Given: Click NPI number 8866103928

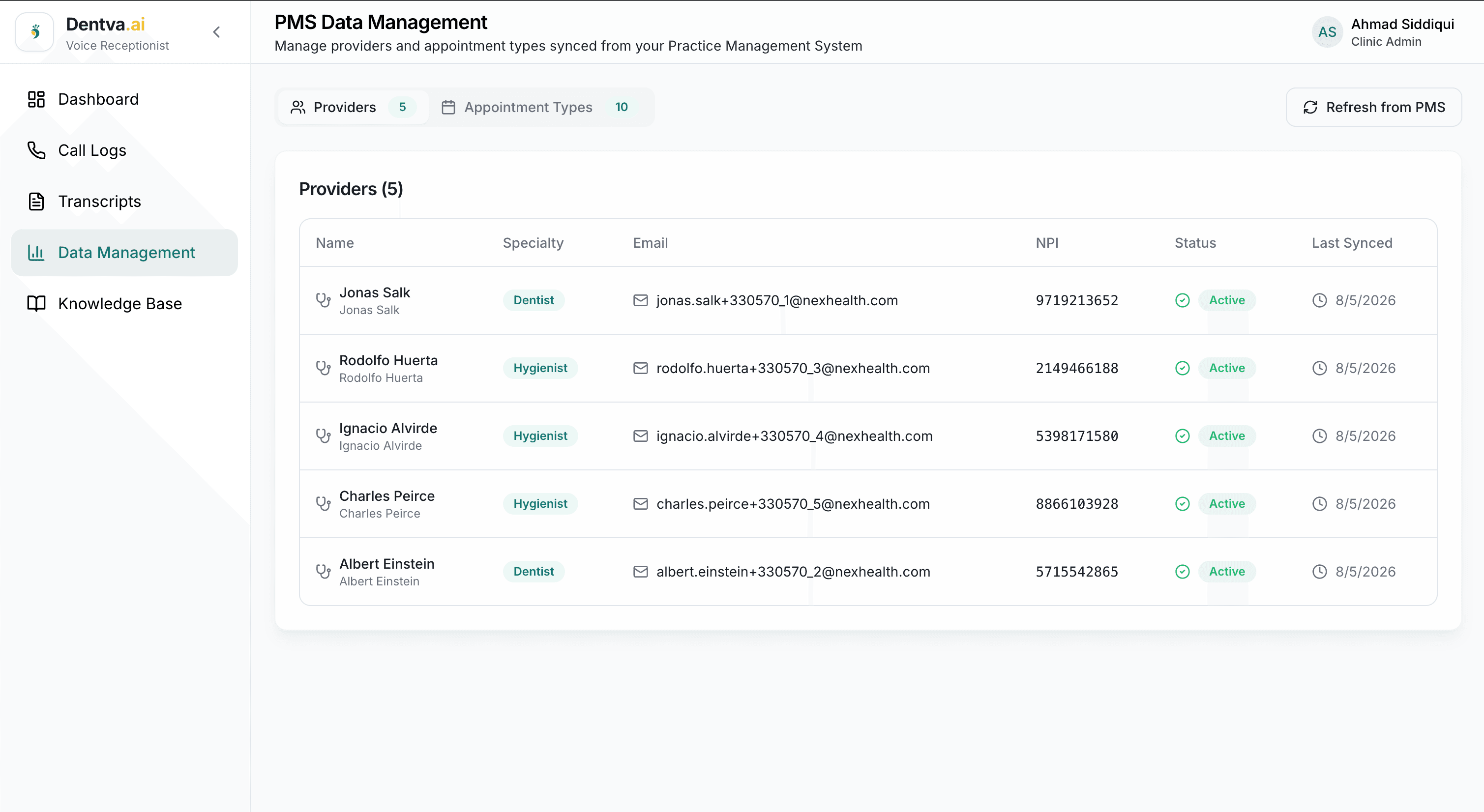Looking at the screenshot, I should pos(1077,504).
